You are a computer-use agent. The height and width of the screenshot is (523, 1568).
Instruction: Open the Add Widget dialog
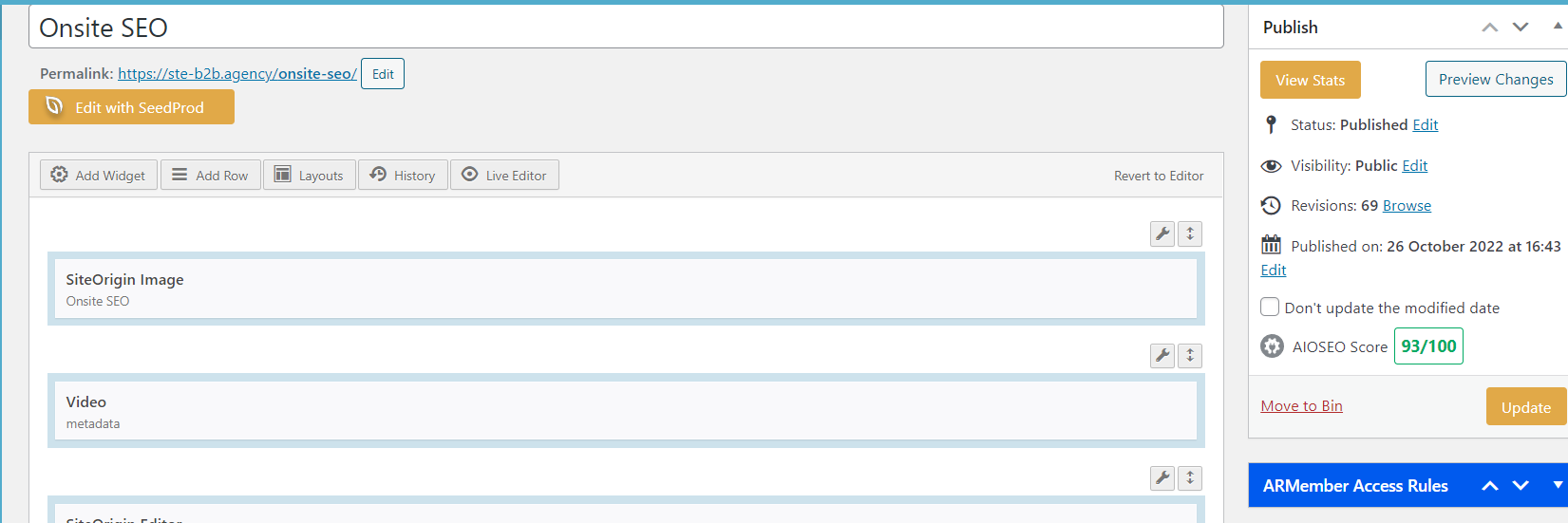tap(99, 176)
